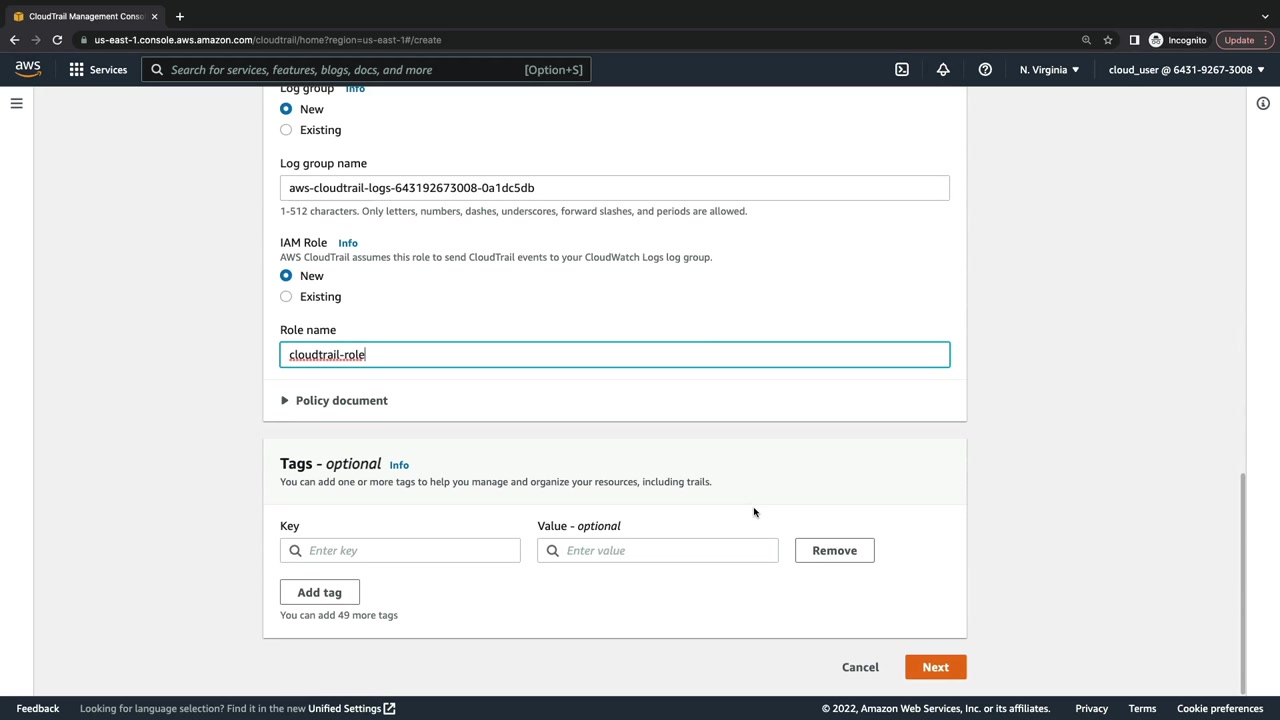The image size is (1280, 720).
Task: Click the 'You can add 49 more tags' text
Action: coord(339,616)
